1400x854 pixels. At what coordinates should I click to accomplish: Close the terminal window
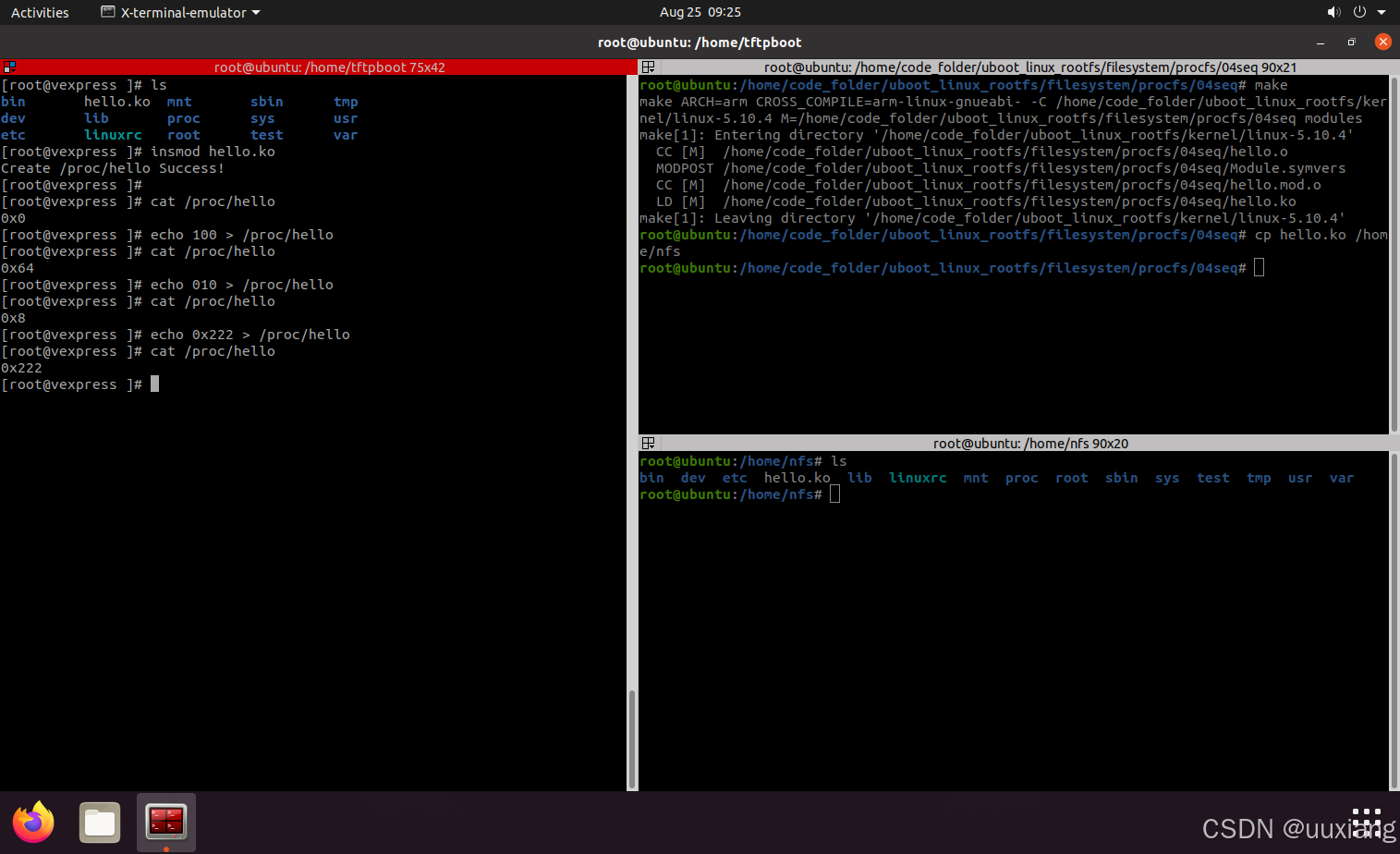click(x=1382, y=42)
